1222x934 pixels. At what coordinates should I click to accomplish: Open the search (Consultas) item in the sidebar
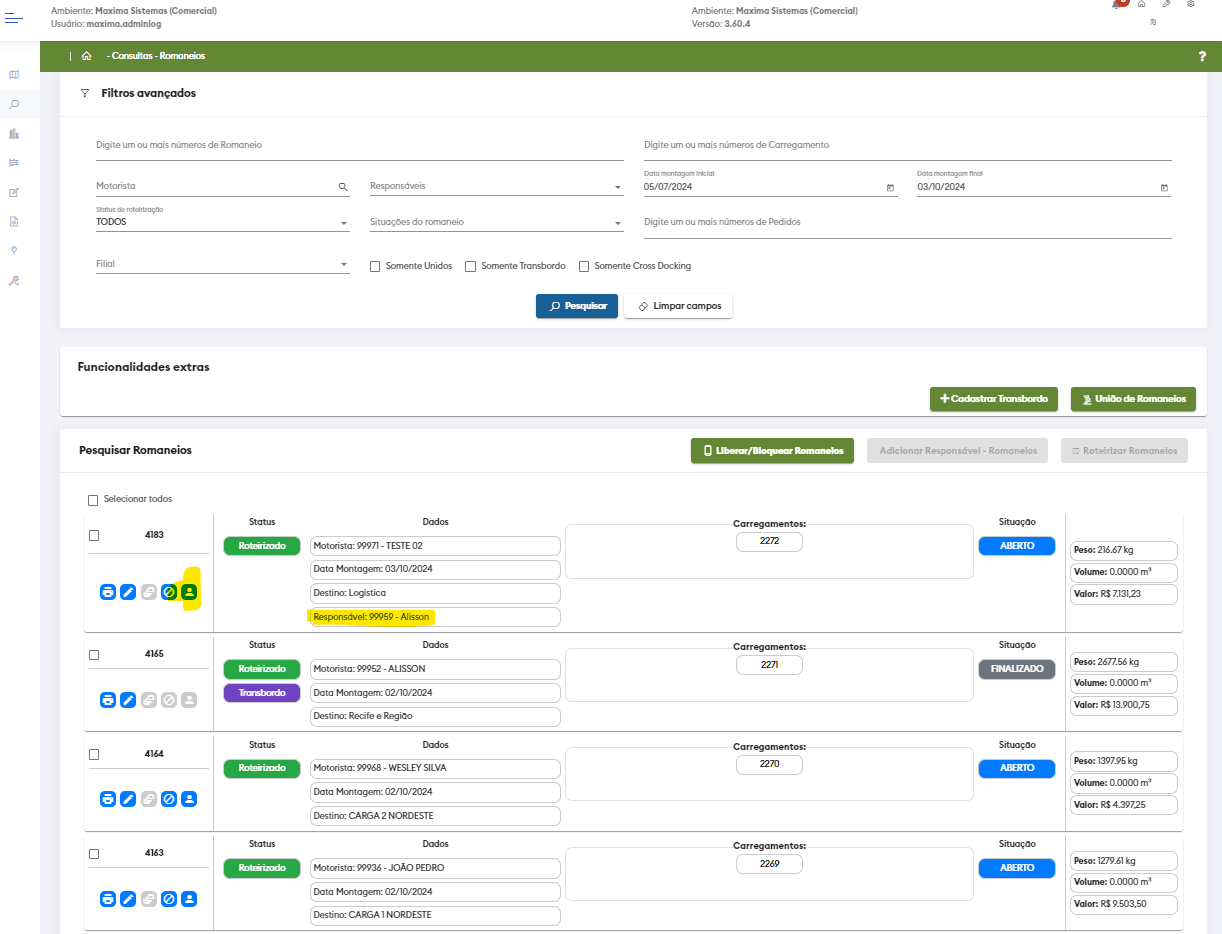click(14, 104)
